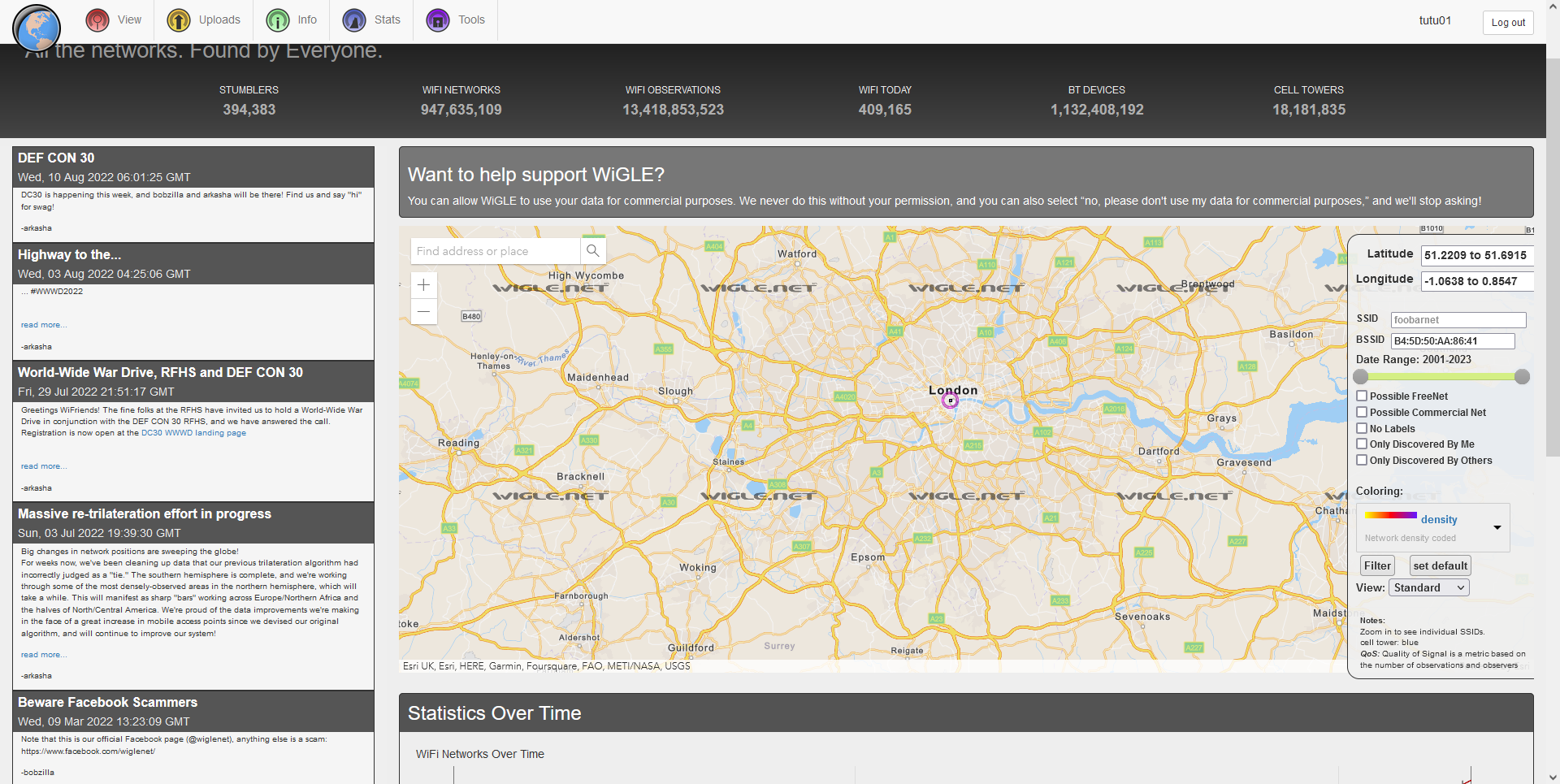
Task: Click Reading label on the map
Action: (458, 443)
